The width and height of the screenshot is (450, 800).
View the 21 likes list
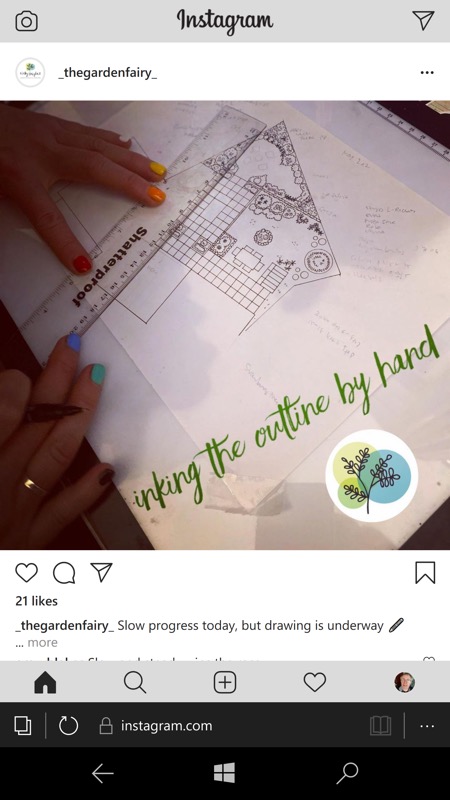[36, 601]
